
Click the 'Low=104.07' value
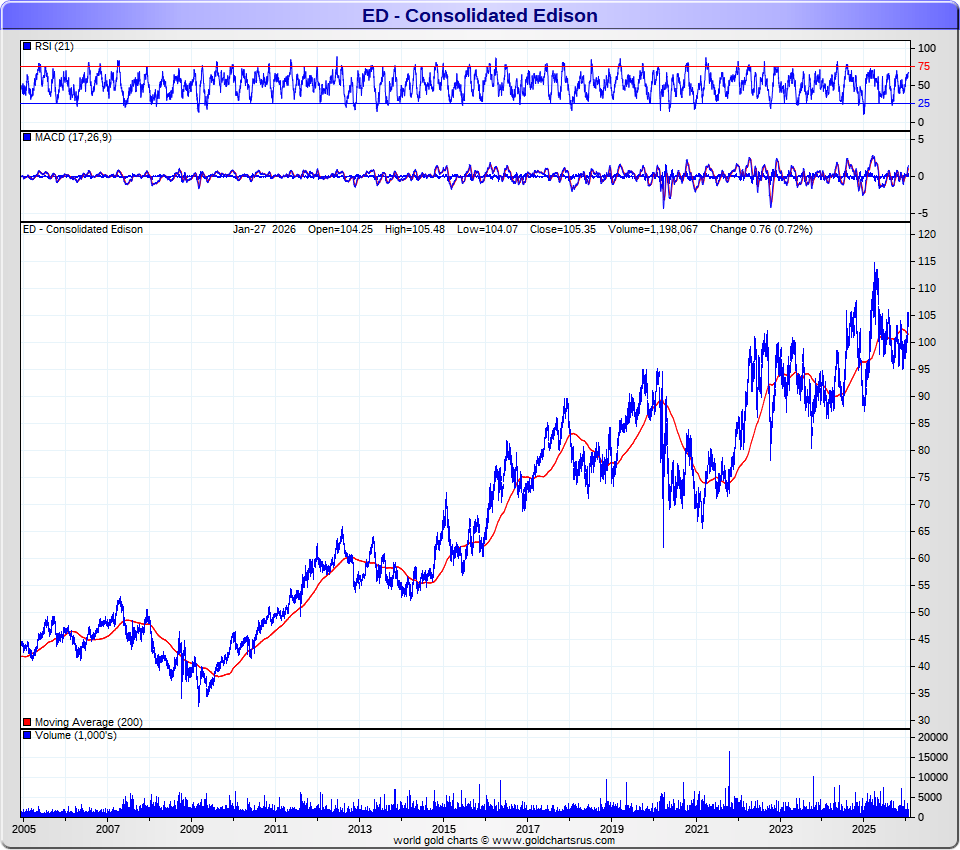(487, 229)
